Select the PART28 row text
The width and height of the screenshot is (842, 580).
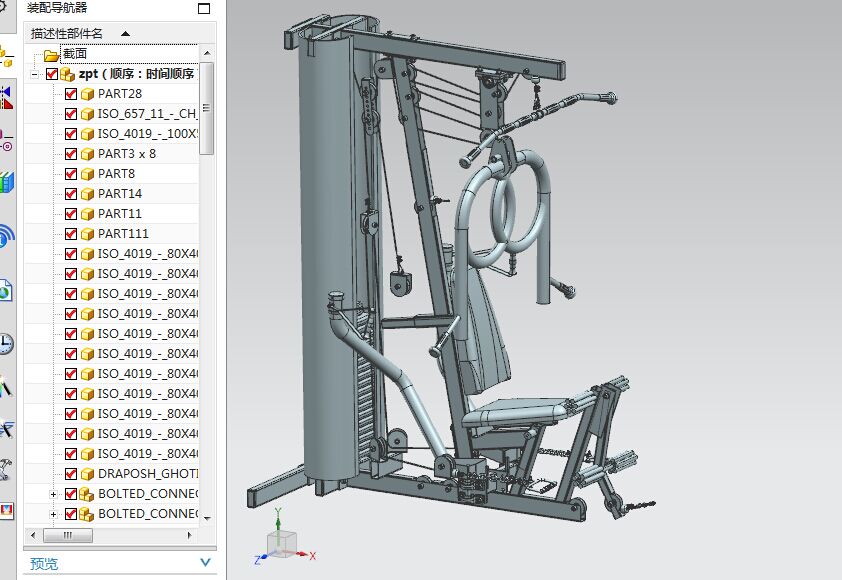click(120, 94)
